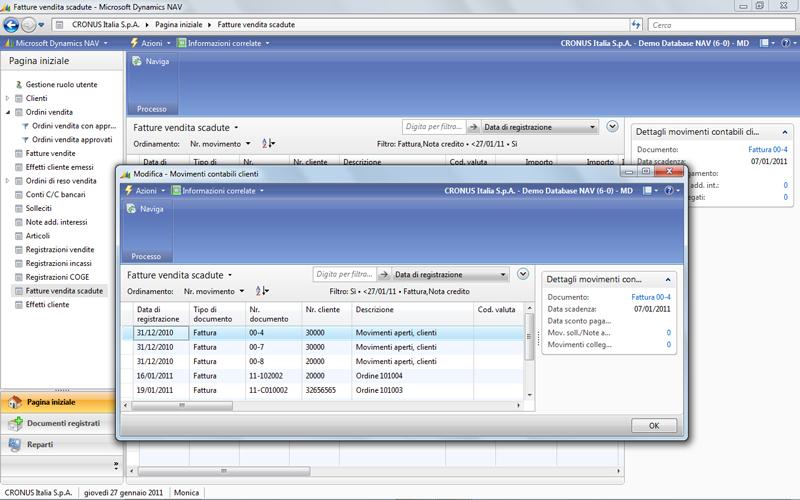Open the Fattura 00-4 document link in the dialog
This screenshot has width=800, height=500.
651,297
